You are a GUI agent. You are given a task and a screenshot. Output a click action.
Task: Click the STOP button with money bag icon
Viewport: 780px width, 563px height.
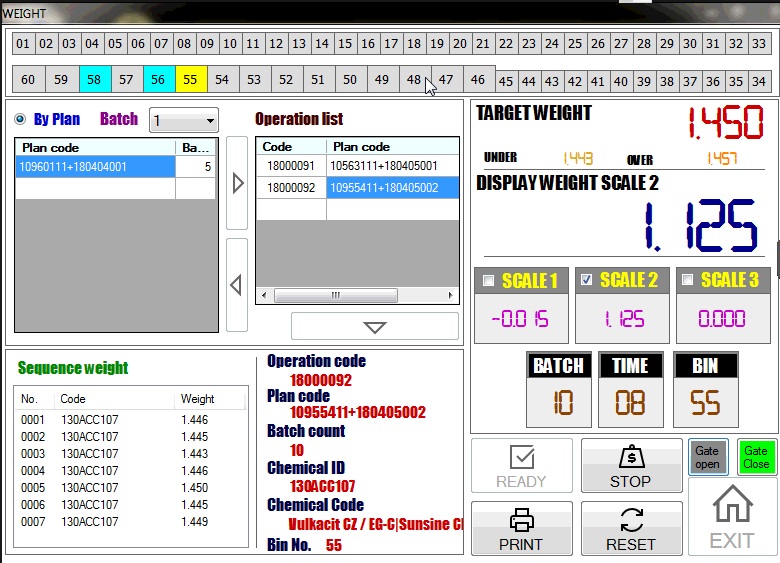pyautogui.click(x=631, y=466)
